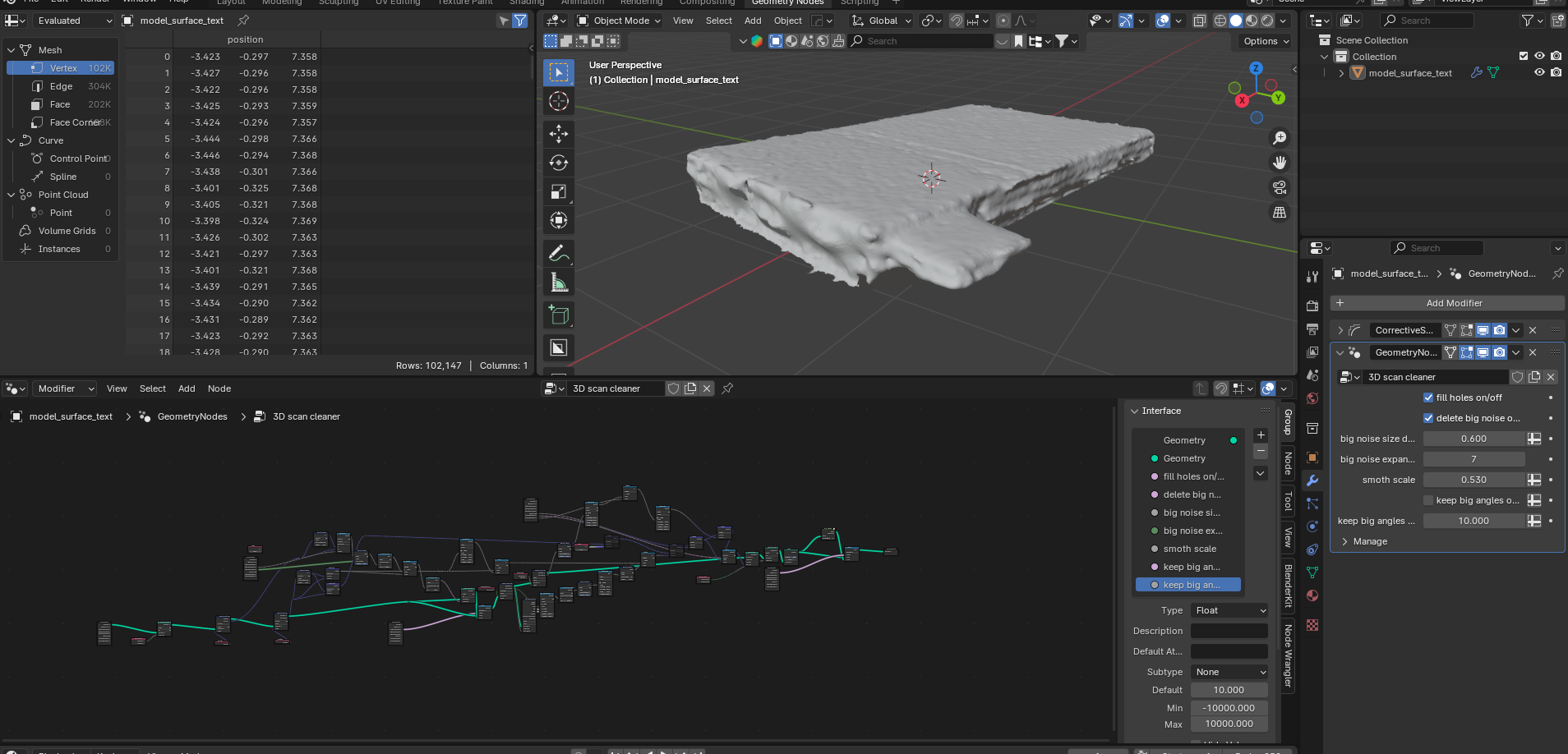Click the zoom view magnifier icon

pyautogui.click(x=1280, y=138)
